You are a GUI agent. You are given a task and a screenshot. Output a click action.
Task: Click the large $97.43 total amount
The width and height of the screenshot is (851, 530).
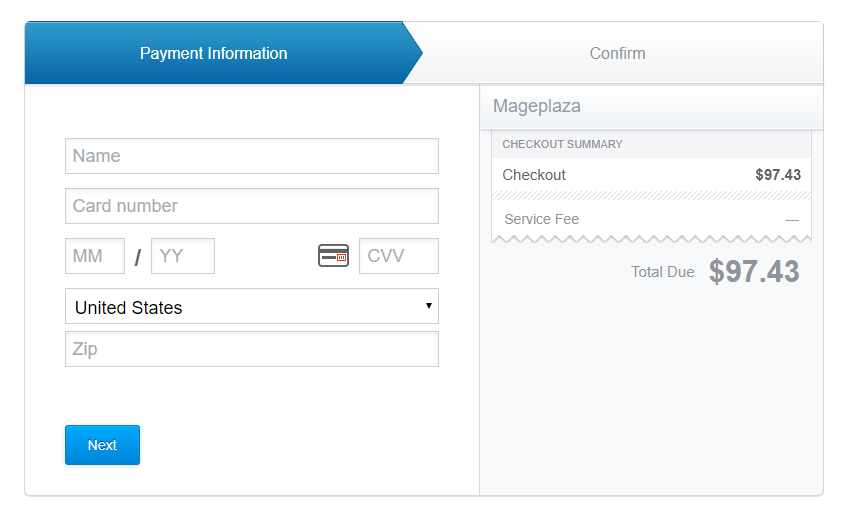[754, 271]
